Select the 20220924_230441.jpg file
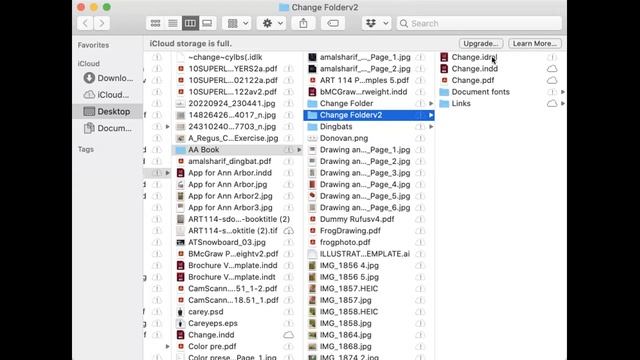The width and height of the screenshot is (640, 360). click(x=231, y=103)
